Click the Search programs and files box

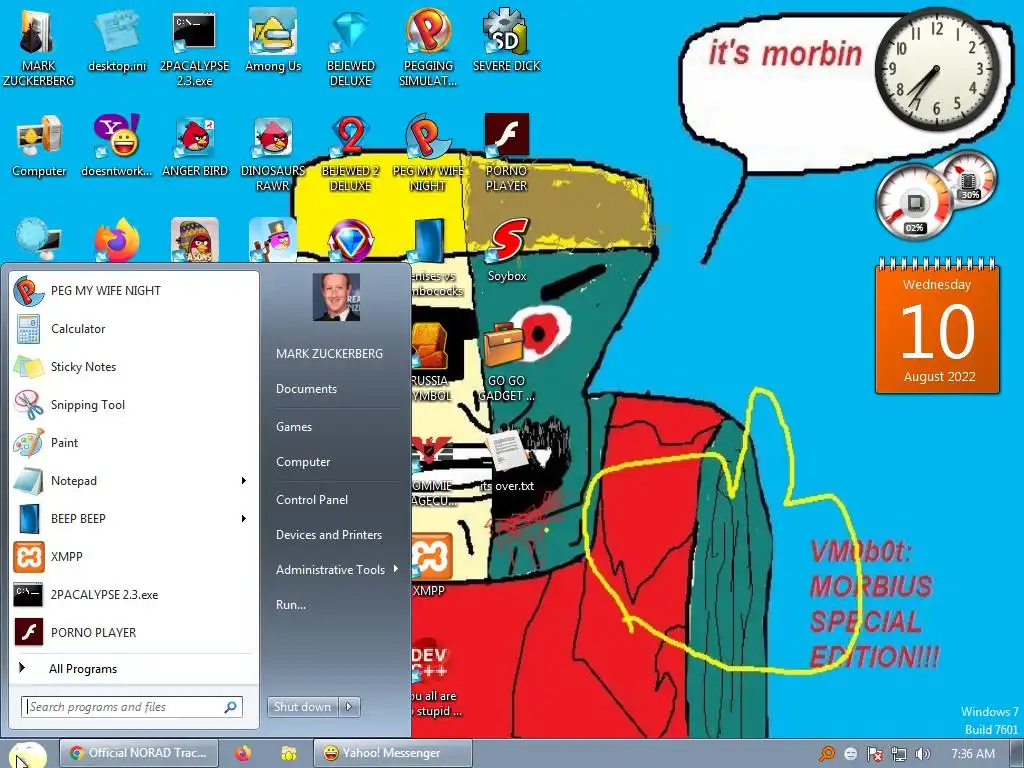tap(132, 707)
